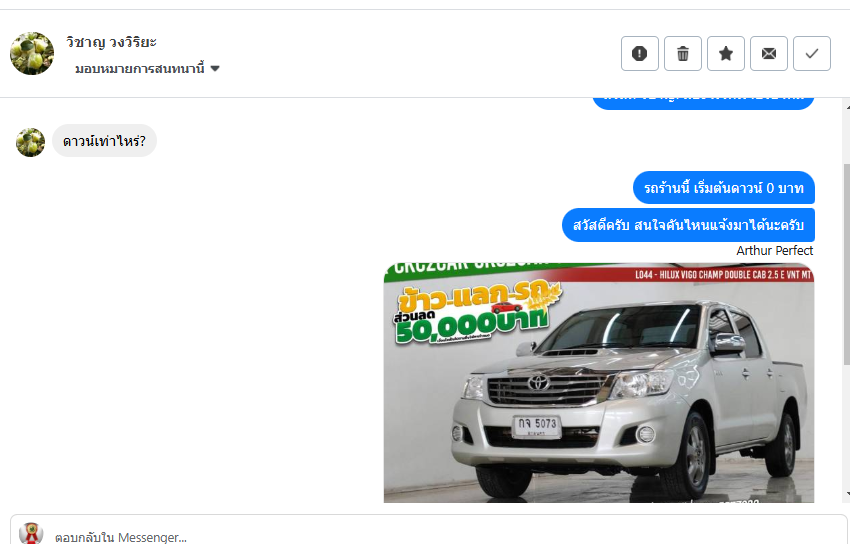The height and width of the screenshot is (544, 850).
Task: Open the Hilux Vigo truck photo
Action: tap(599, 383)
